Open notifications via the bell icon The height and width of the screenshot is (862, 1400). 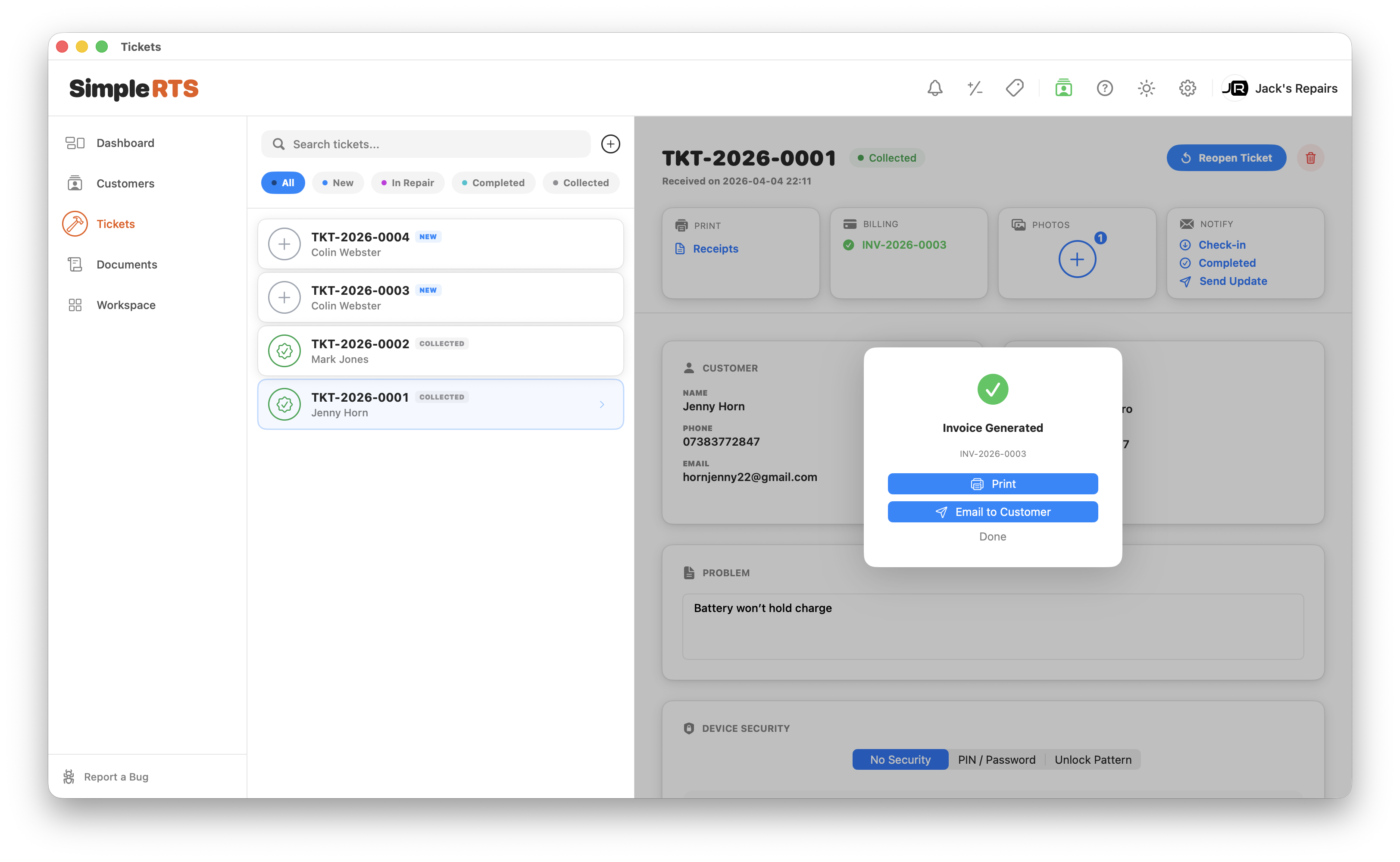(935, 88)
